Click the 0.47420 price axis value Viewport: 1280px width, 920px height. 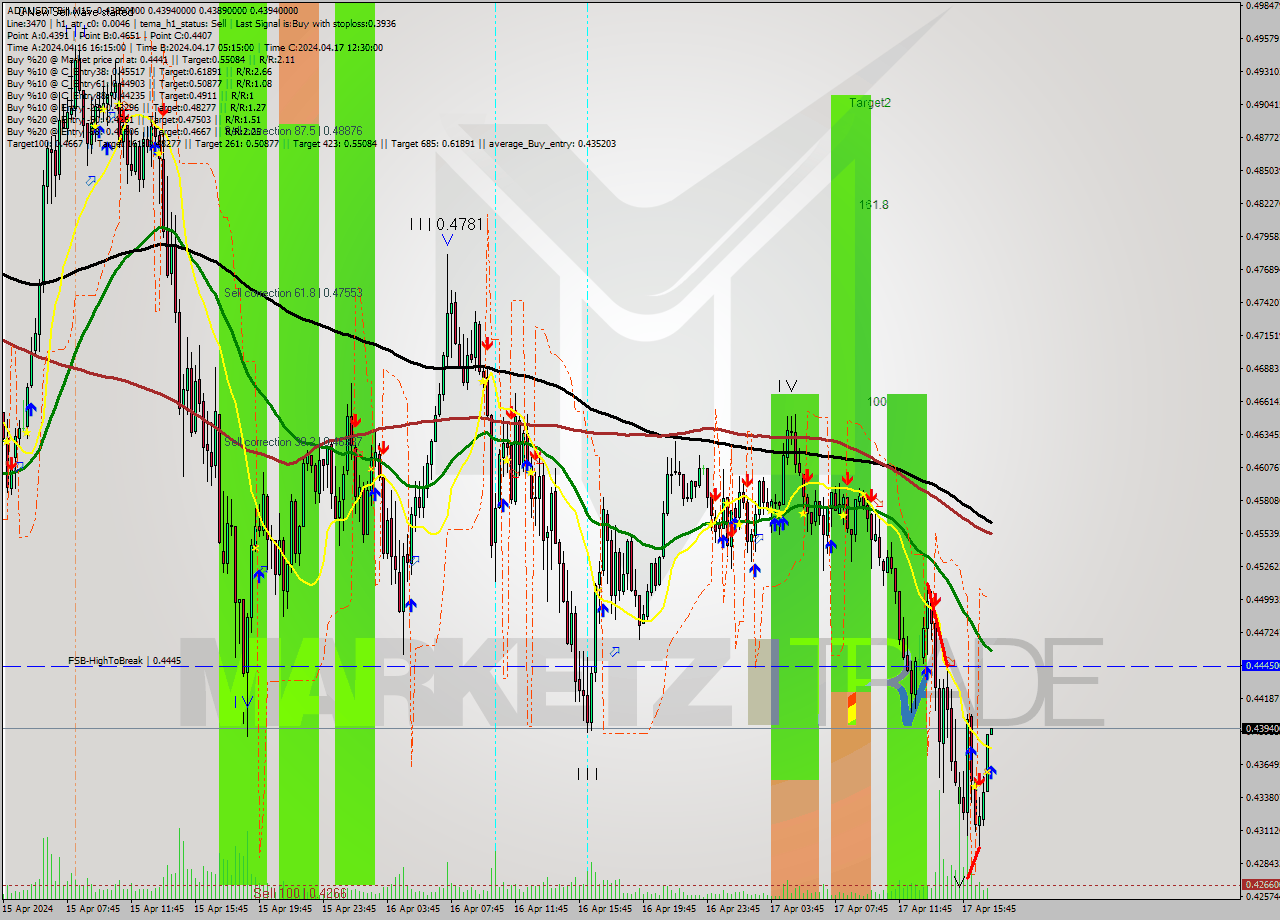(x=1263, y=302)
